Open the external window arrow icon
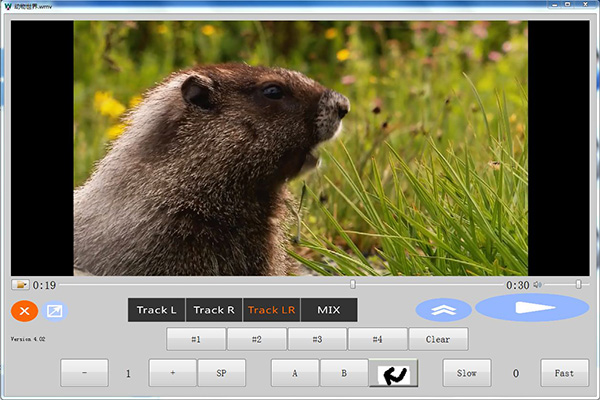The image size is (600, 400). click(x=55, y=311)
